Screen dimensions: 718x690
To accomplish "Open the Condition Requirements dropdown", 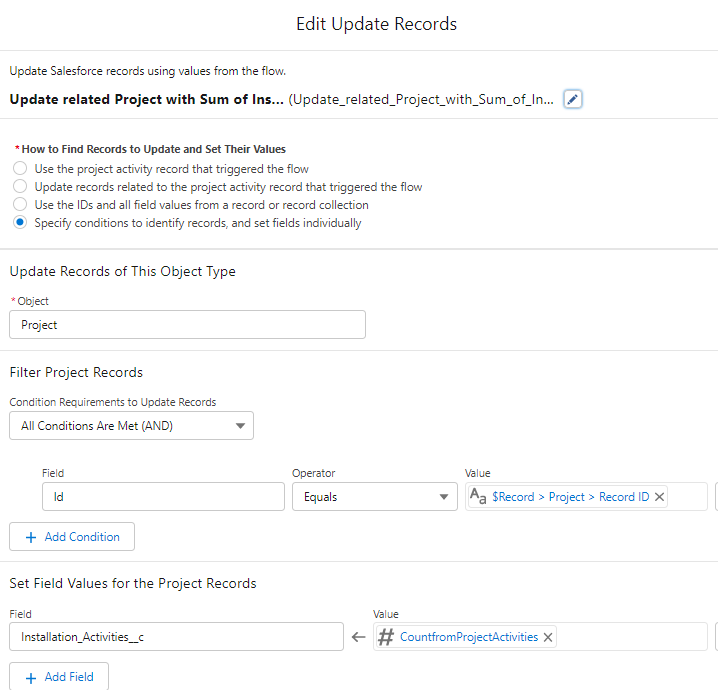I will click(x=131, y=426).
